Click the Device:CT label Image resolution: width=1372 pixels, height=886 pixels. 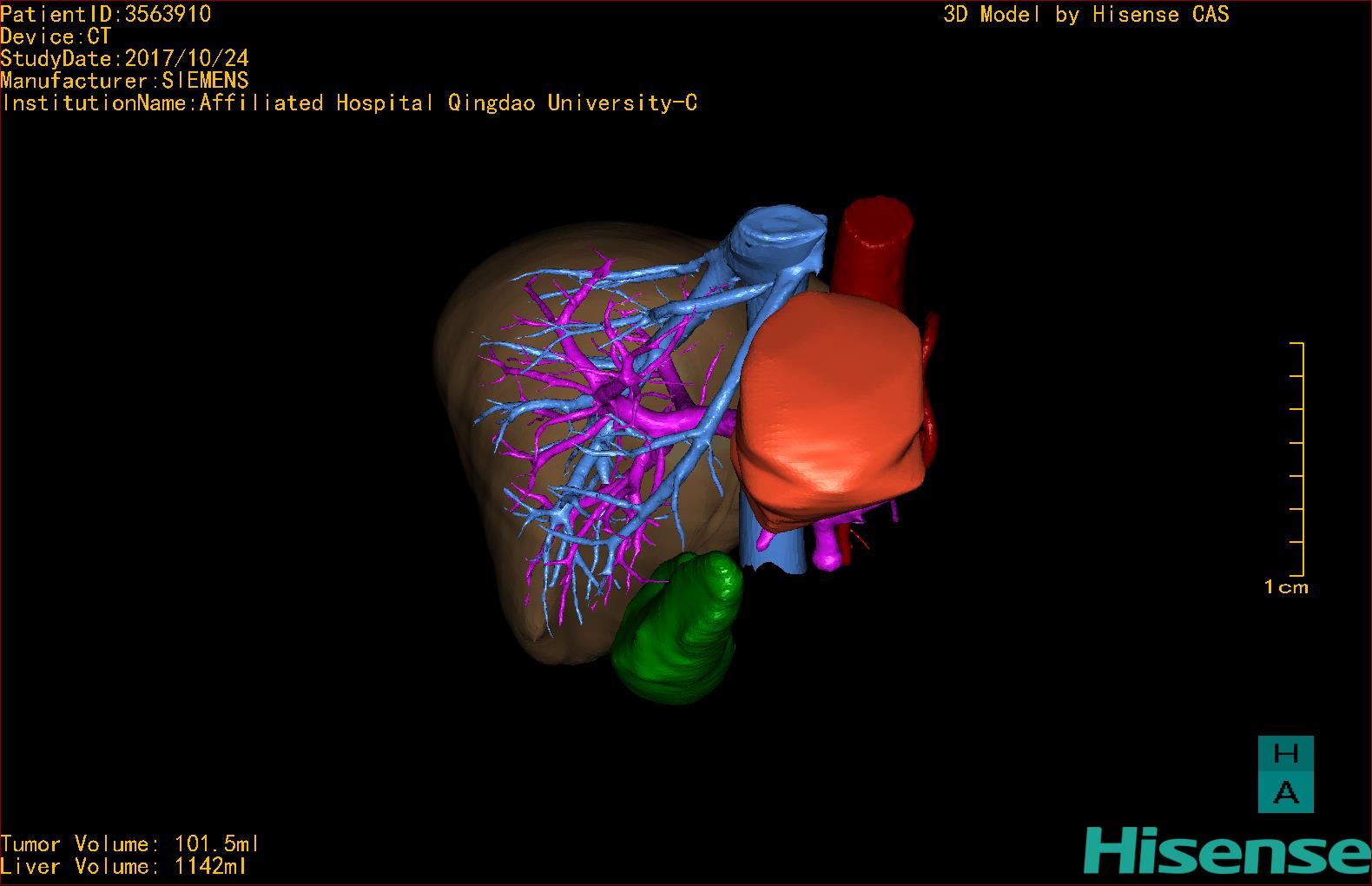click(x=56, y=36)
